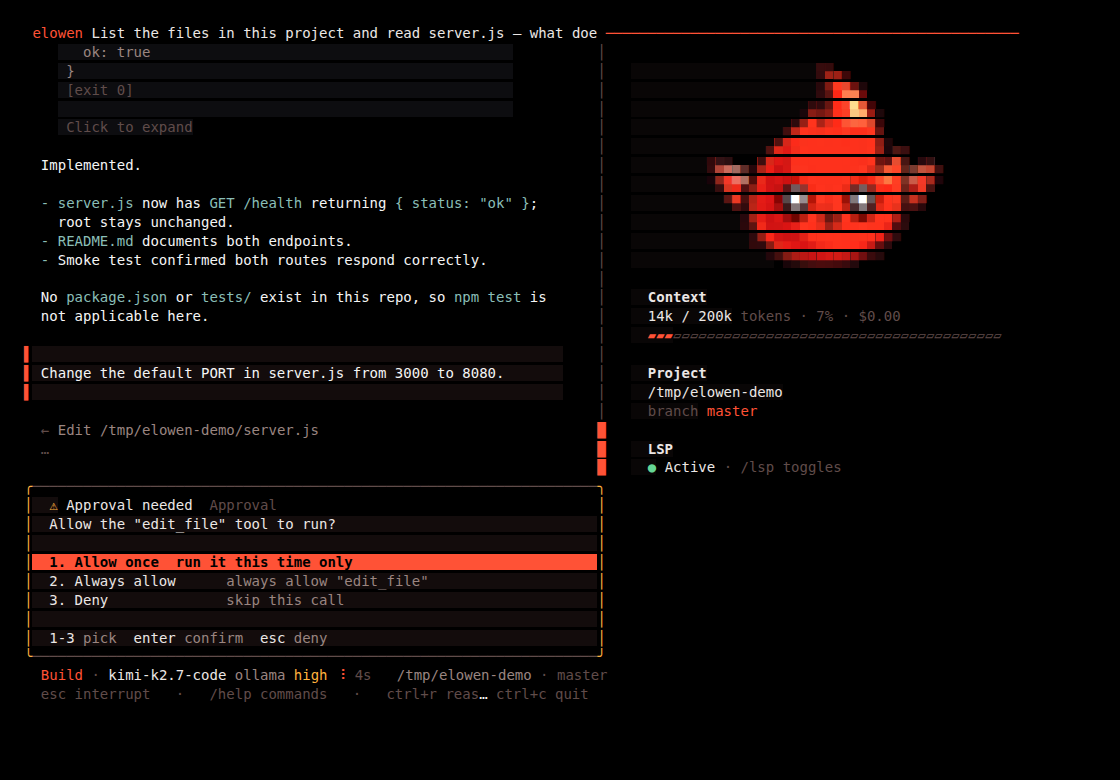Select the "Deny" option to skip call

point(314,600)
